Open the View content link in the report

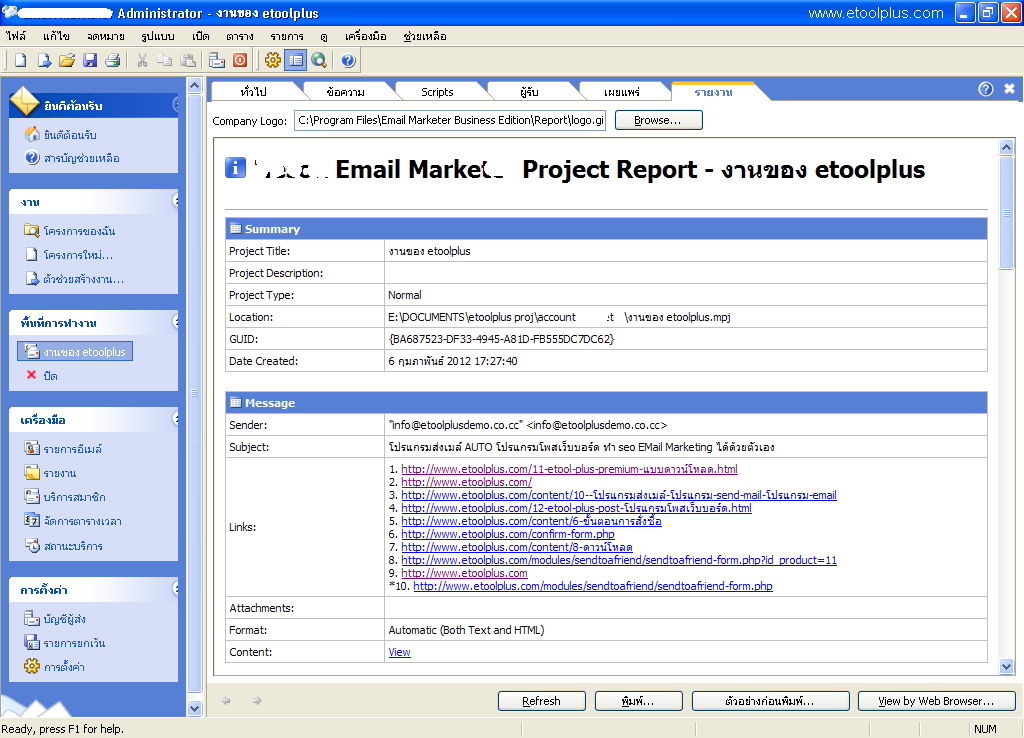click(x=399, y=652)
